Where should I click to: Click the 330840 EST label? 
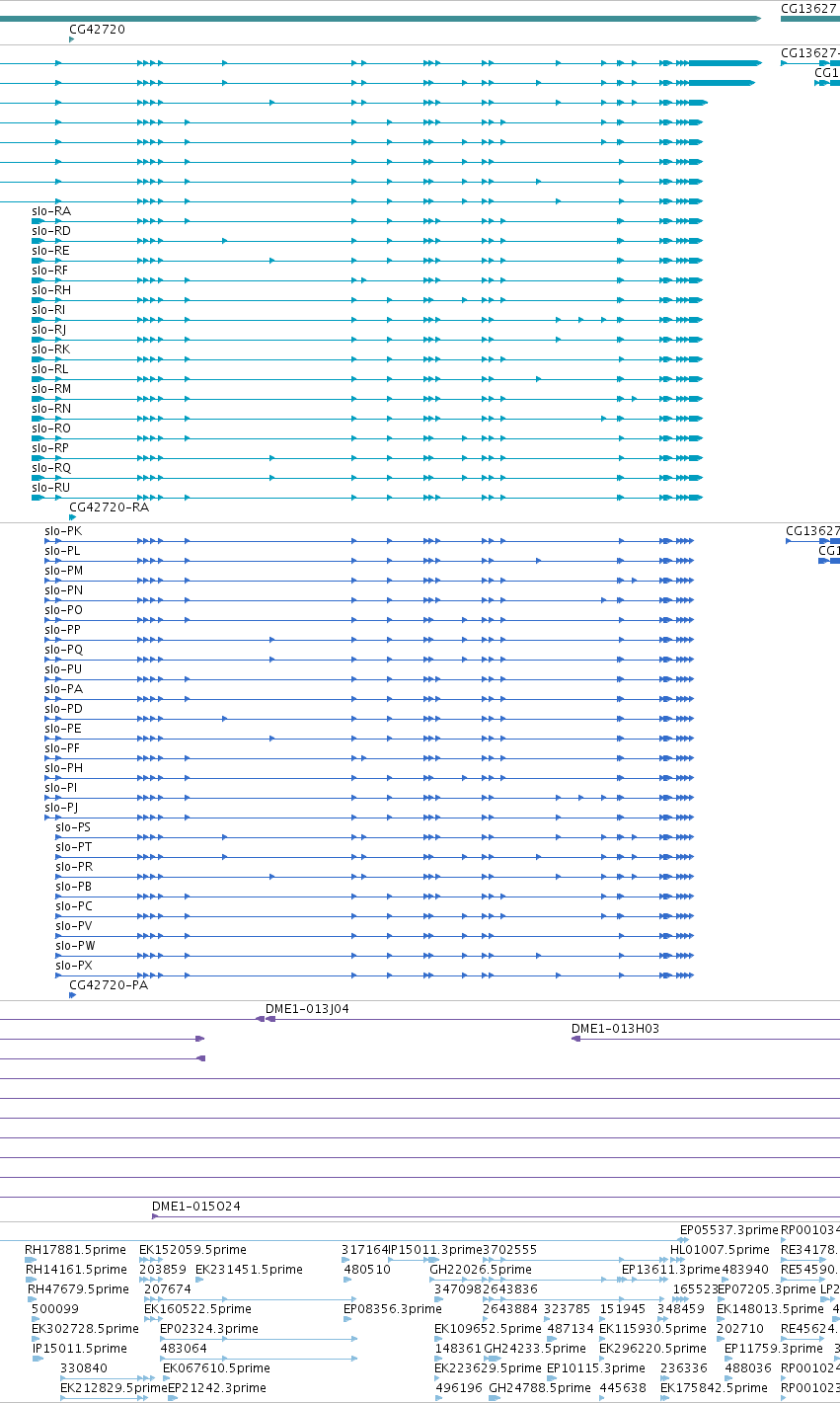(84, 1368)
